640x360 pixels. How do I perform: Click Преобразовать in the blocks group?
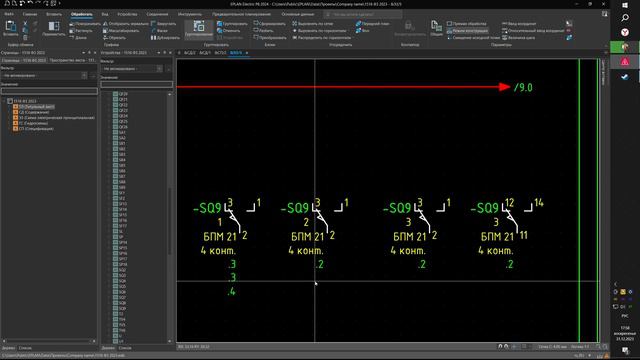point(270,38)
